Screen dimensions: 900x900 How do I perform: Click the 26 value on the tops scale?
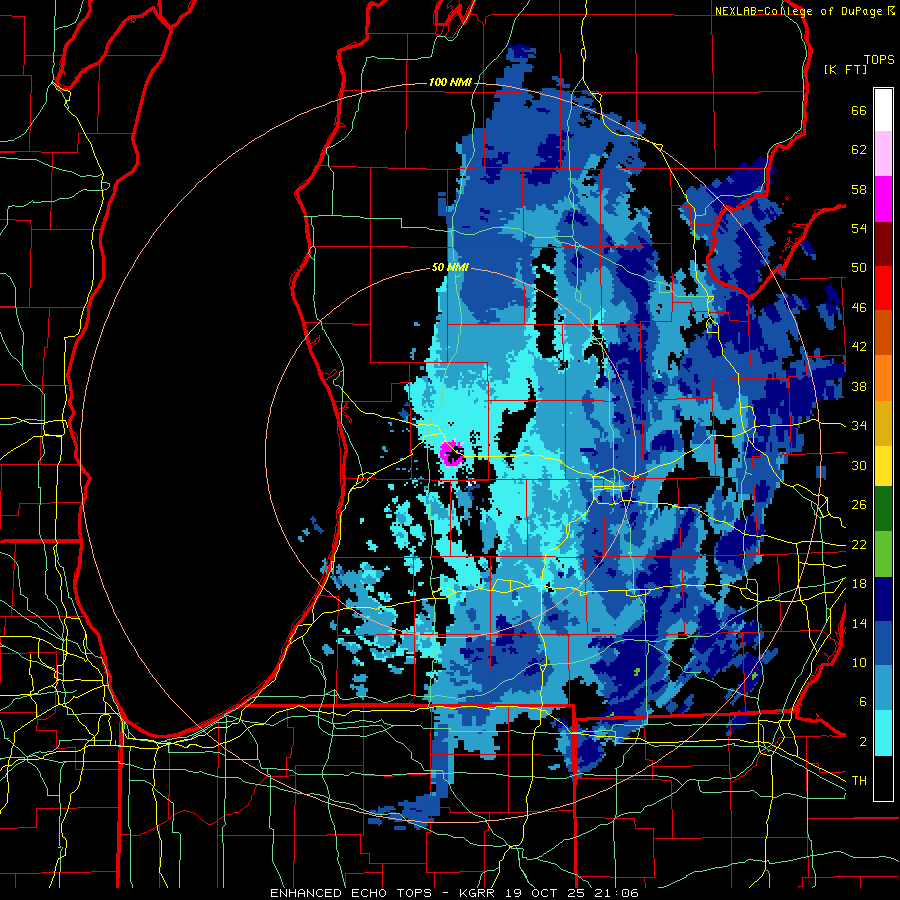[x=859, y=505]
